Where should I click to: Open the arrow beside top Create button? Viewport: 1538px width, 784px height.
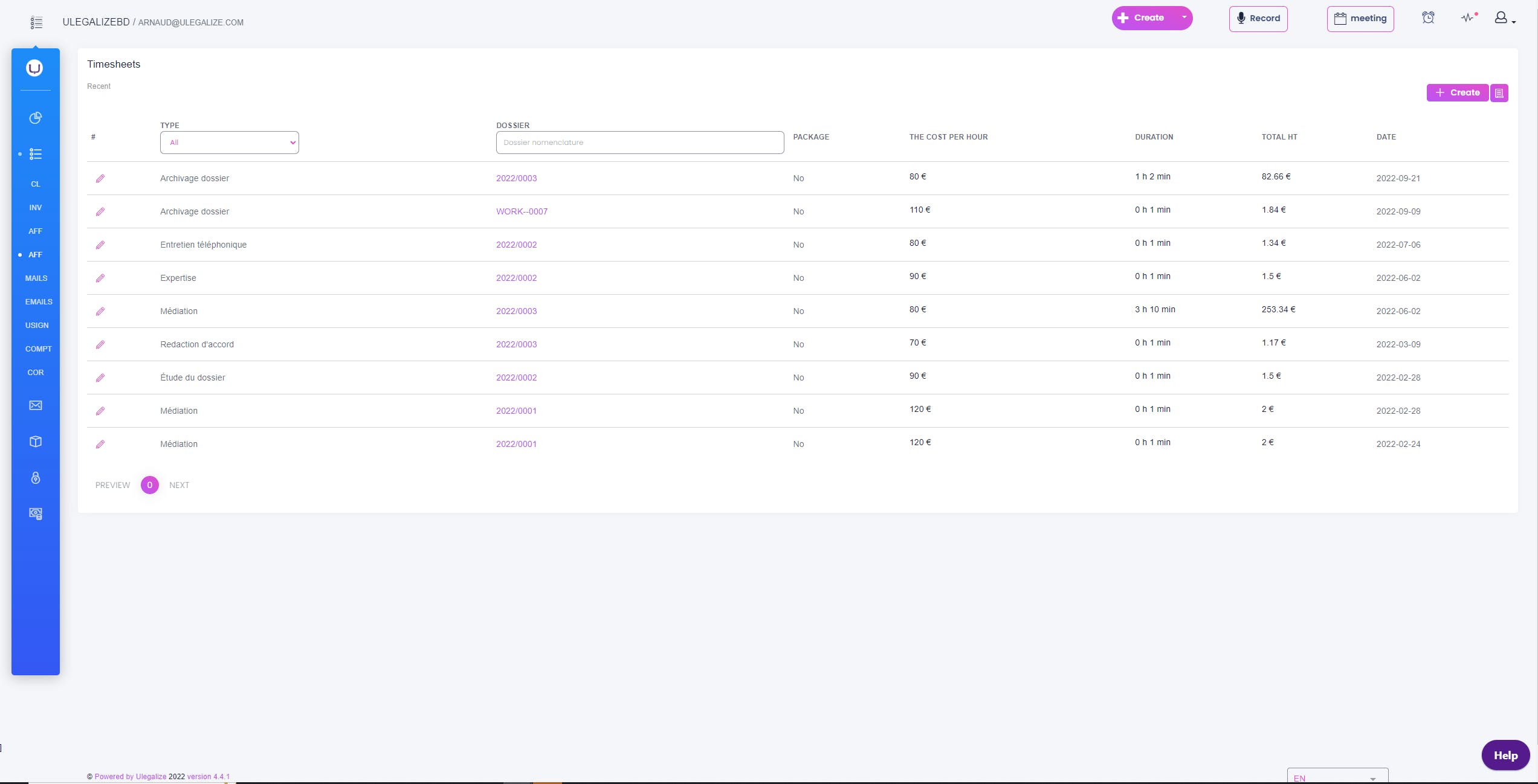[x=1184, y=18]
